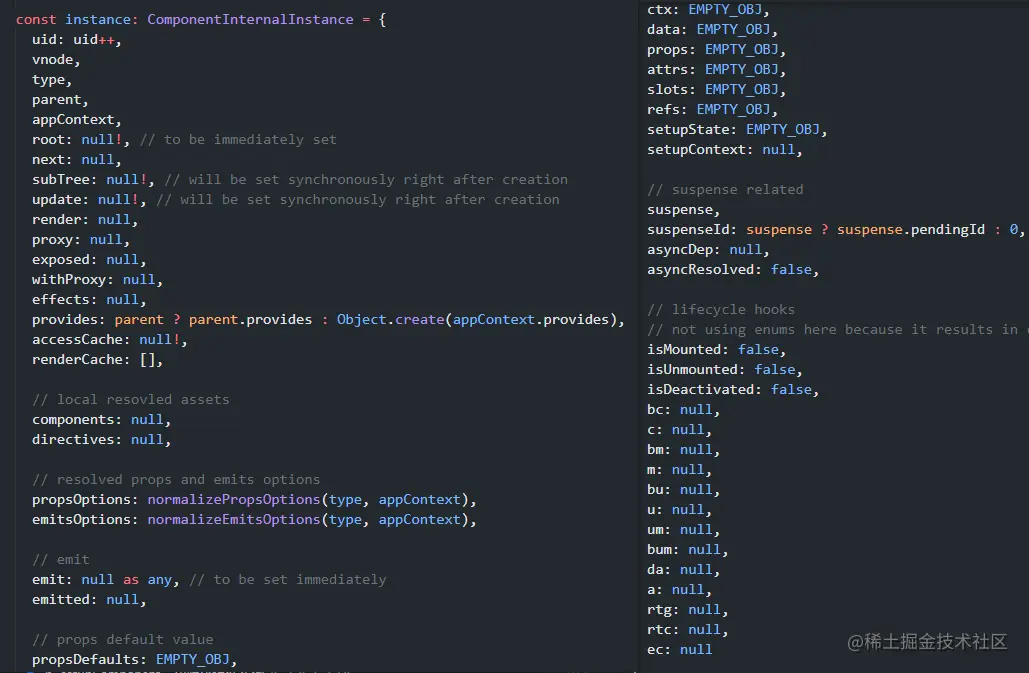Click 'root: null!' property
1029x673 pixels.
click(77, 140)
